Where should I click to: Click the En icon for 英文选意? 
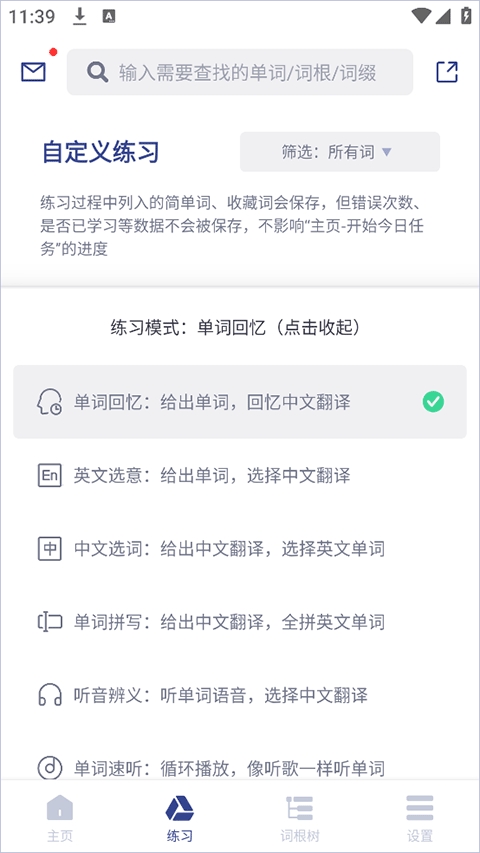[50, 475]
